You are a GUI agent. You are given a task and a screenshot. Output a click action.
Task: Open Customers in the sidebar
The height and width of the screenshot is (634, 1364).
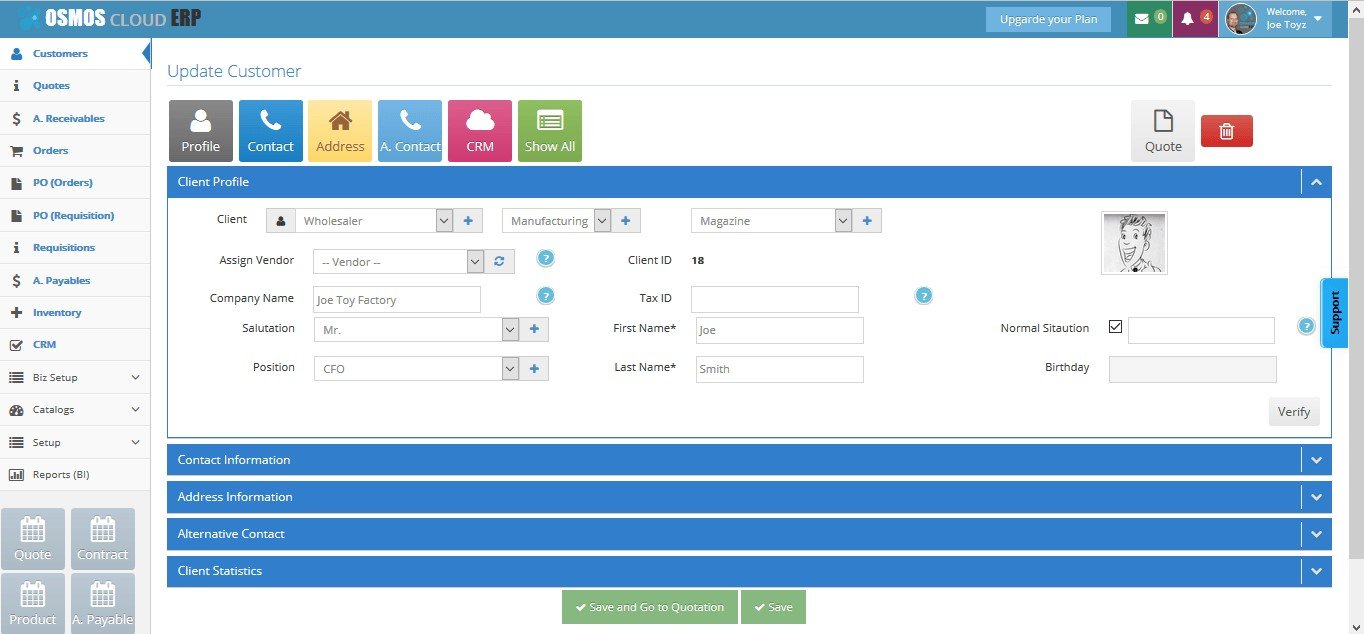[x=75, y=54]
